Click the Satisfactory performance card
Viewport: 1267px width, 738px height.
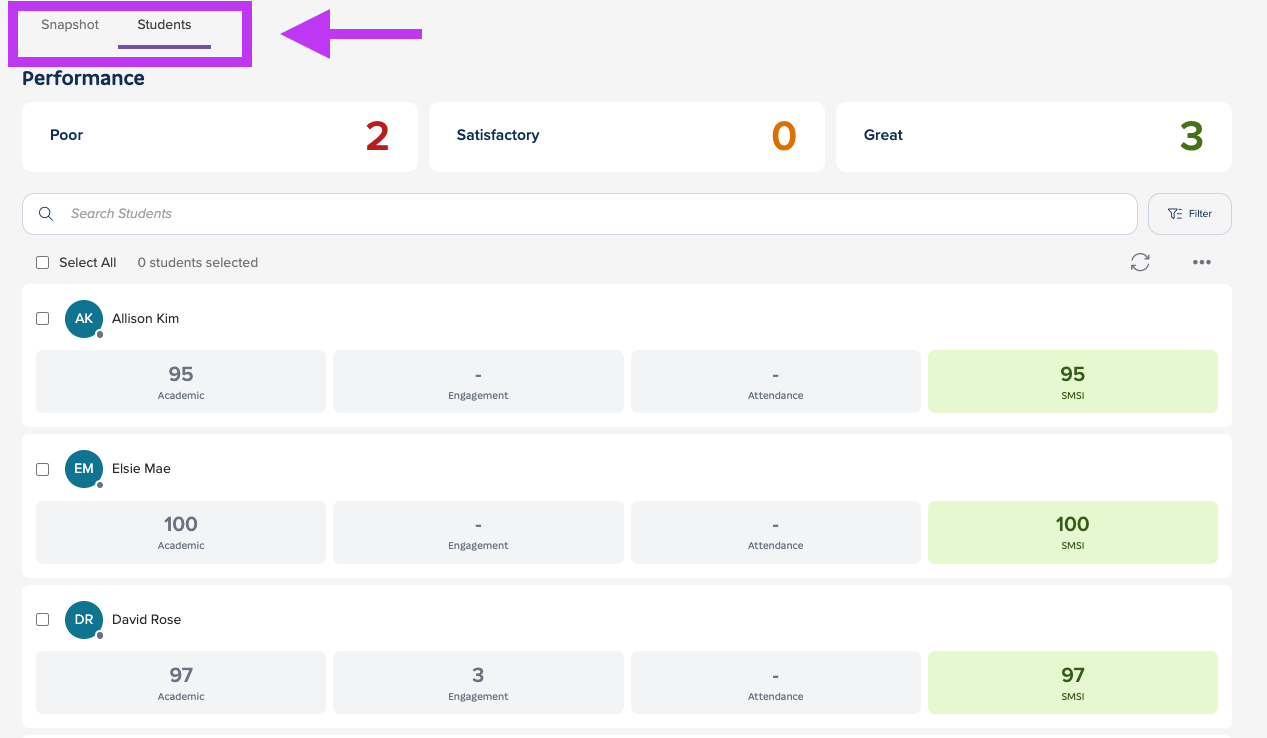click(626, 137)
